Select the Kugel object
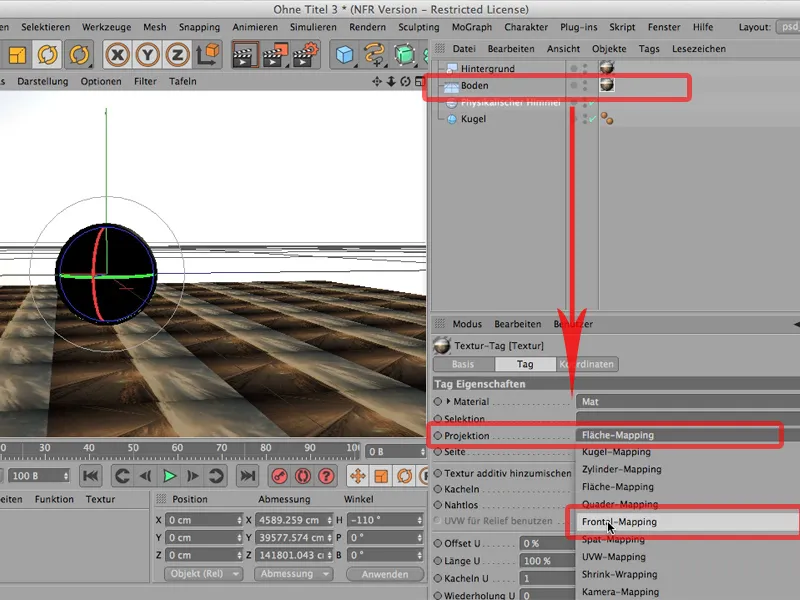800x600 pixels. pos(473,119)
